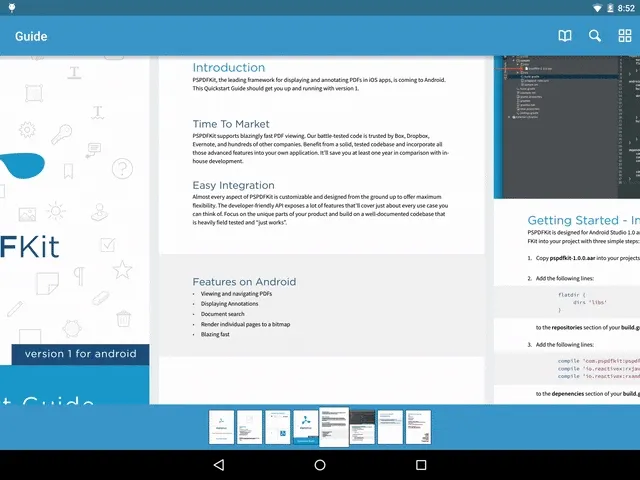Tap the Guide title in the toolbar
Screen dimensions: 640x480
point(31,36)
